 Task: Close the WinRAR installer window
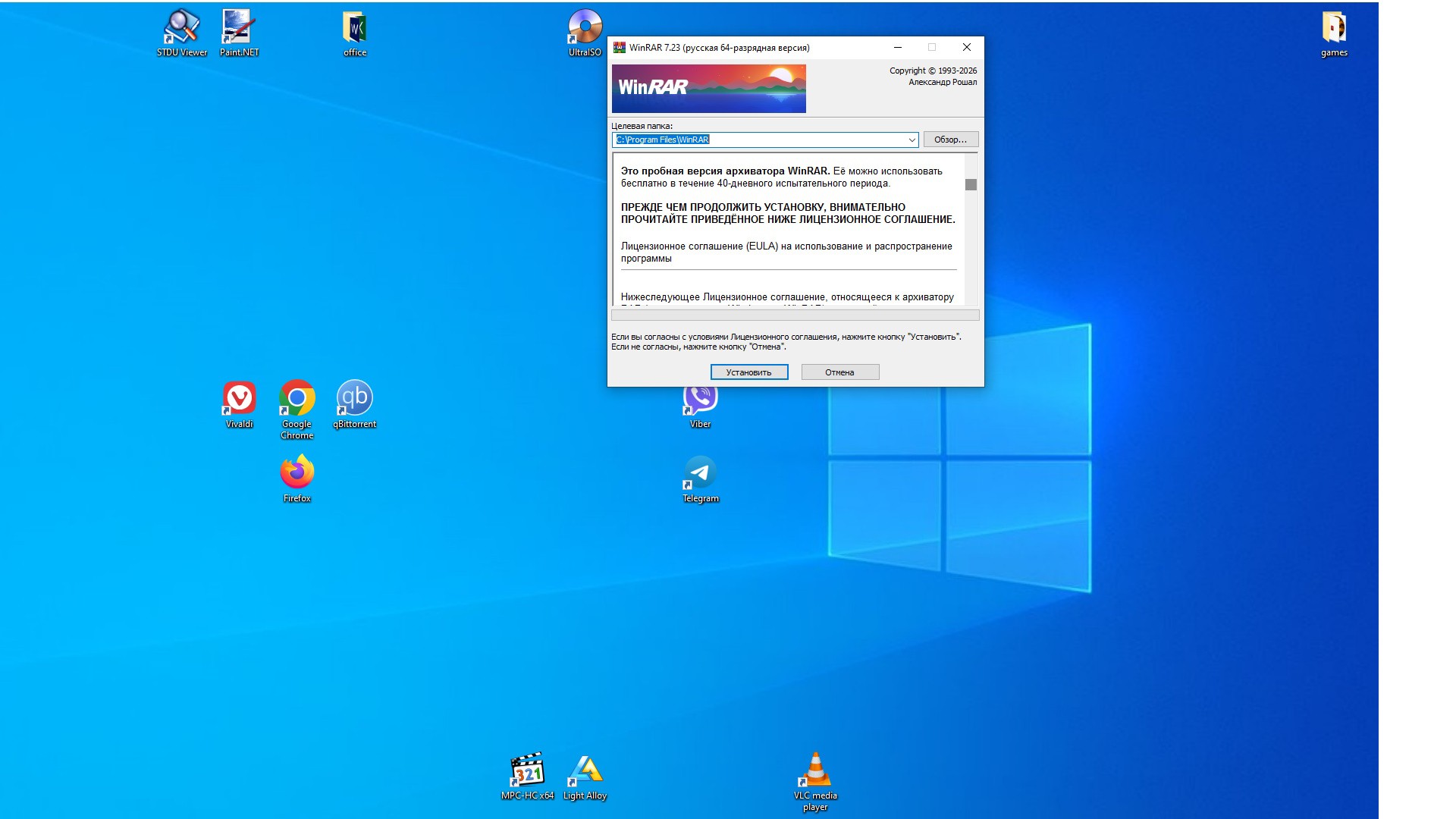click(x=967, y=47)
